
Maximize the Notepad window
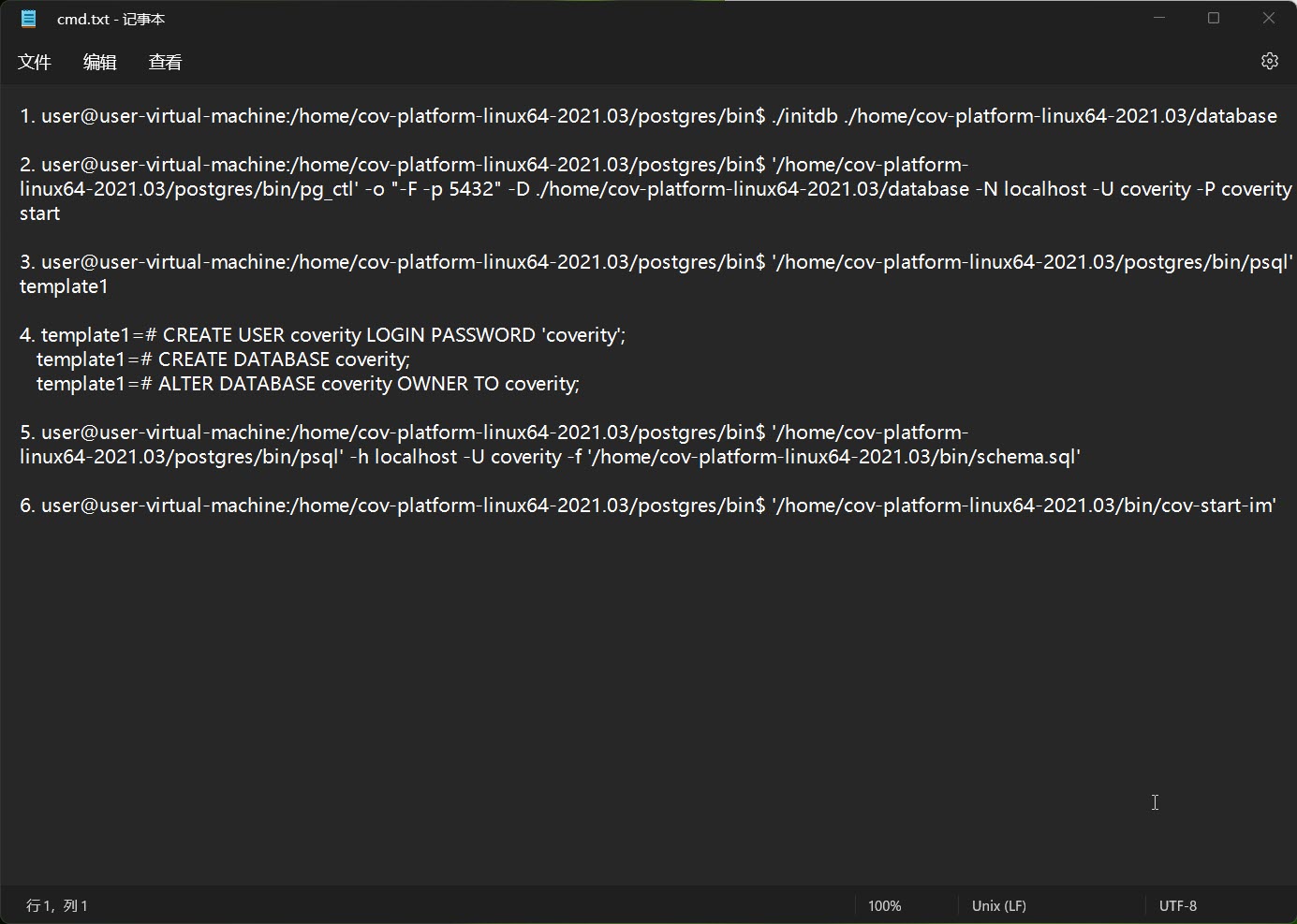(1214, 19)
